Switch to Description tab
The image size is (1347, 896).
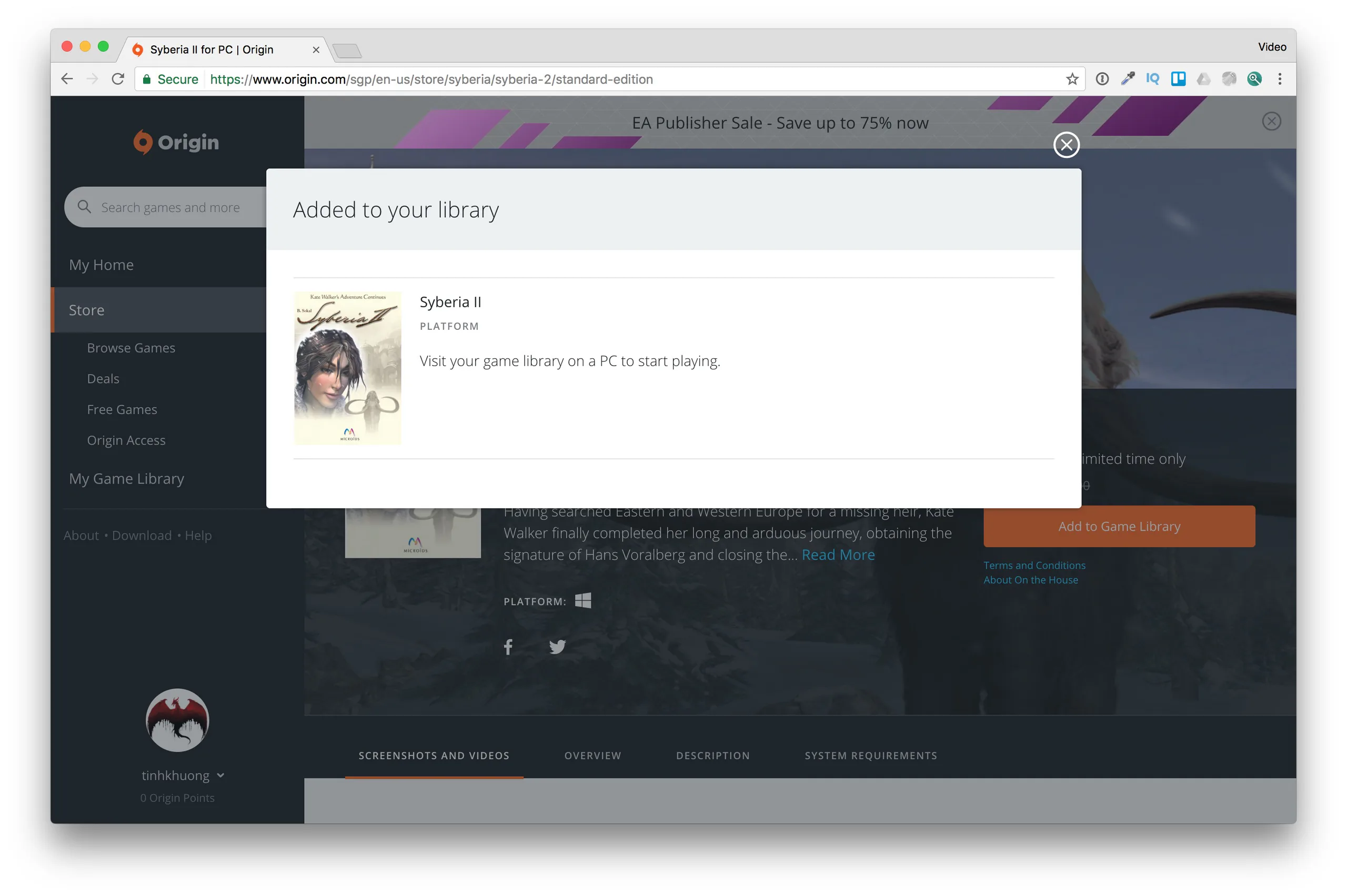pos(712,756)
